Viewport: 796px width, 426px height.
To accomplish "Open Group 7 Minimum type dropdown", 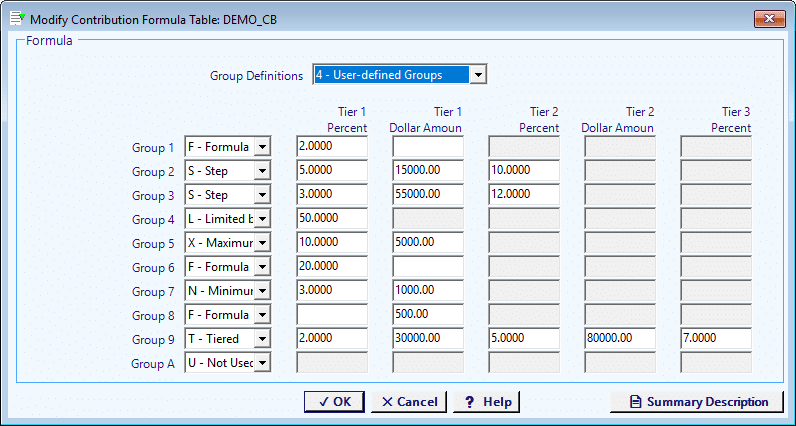I will (x=262, y=291).
